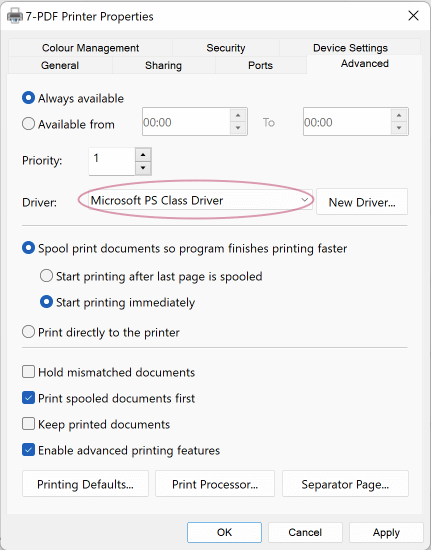This screenshot has height=550, width=431.
Task: Close the 7-PDF Printer Properties dialog
Action: (x=413, y=15)
